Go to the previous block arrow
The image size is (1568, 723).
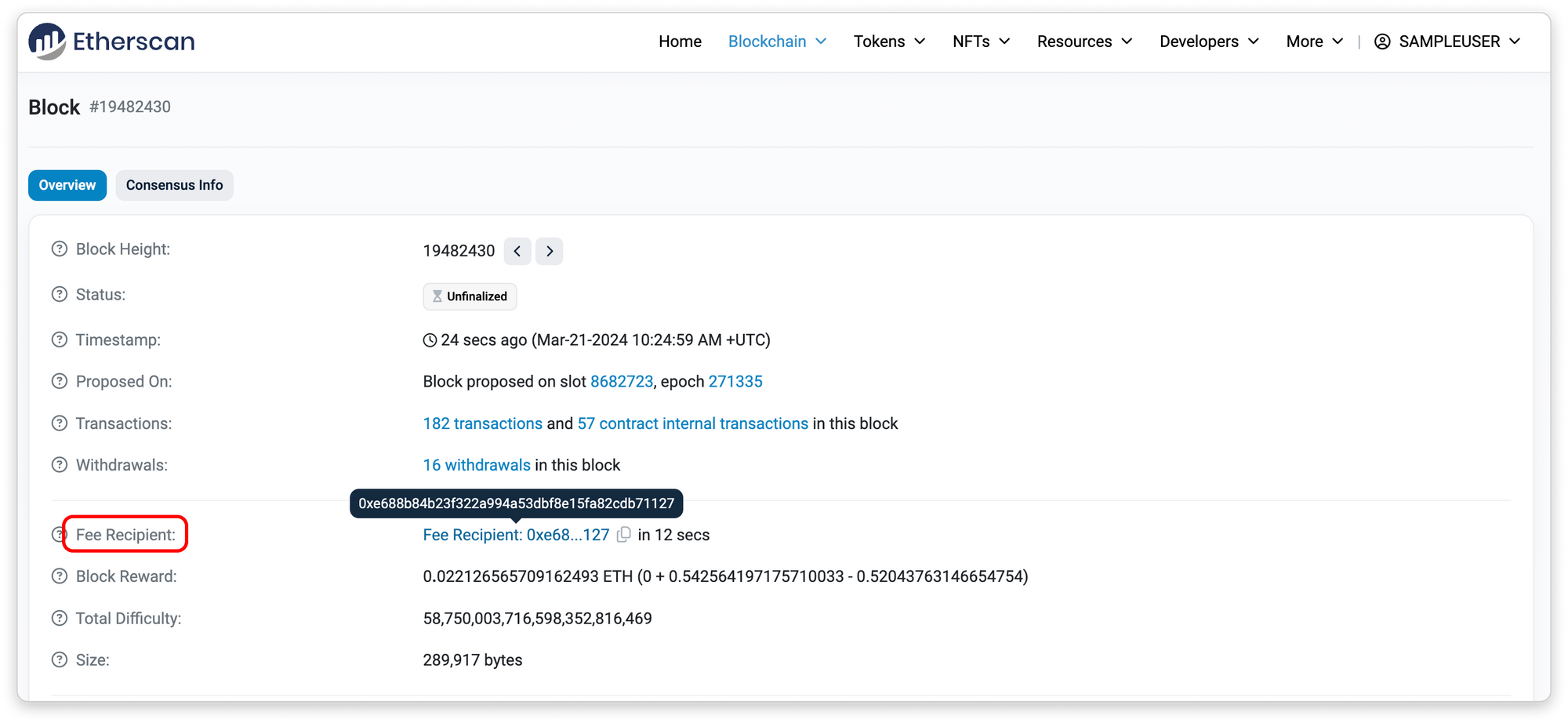click(517, 251)
